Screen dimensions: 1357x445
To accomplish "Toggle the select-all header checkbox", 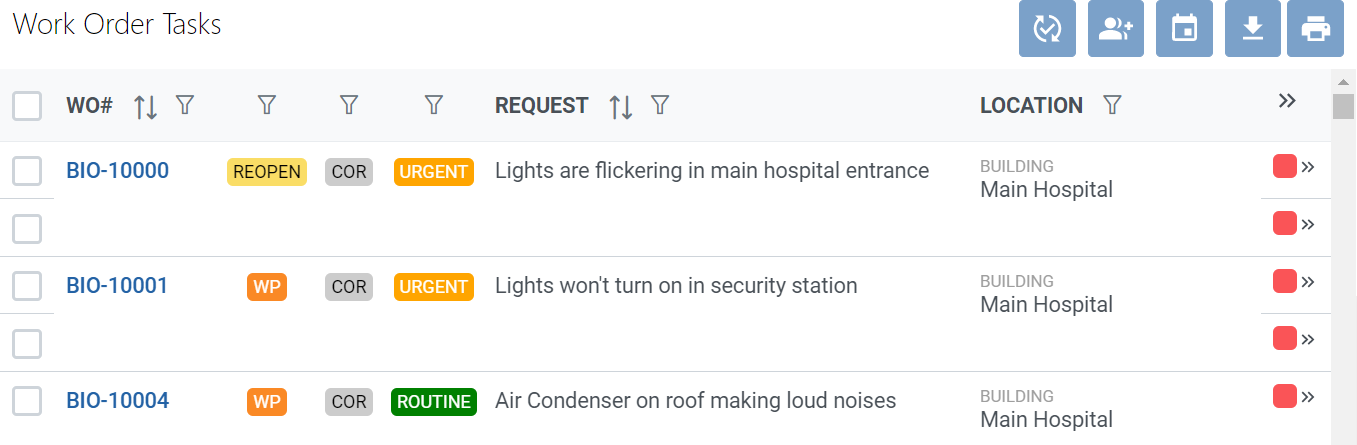I will (x=27, y=106).
